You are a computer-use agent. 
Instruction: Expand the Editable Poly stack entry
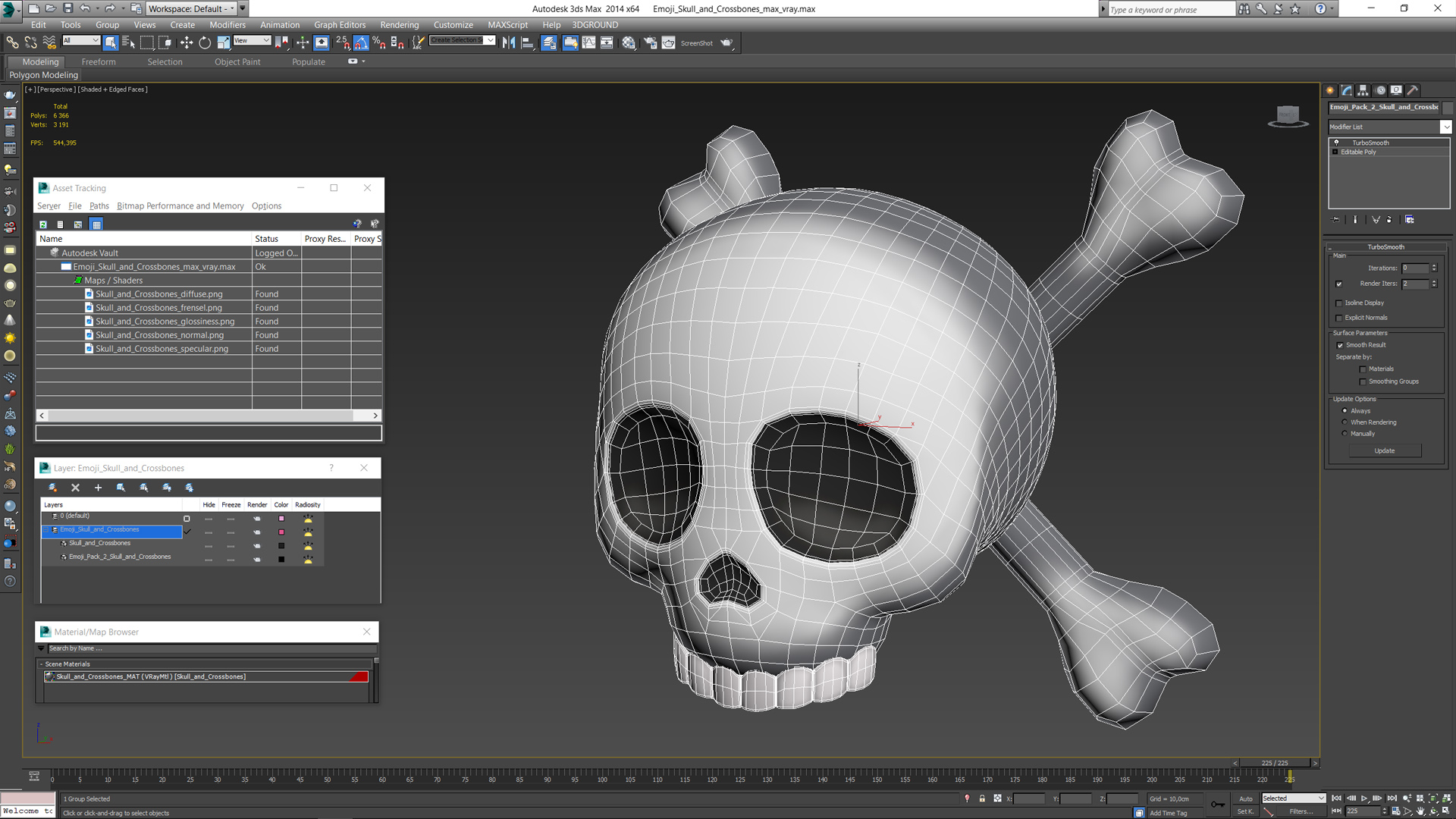coord(1335,152)
